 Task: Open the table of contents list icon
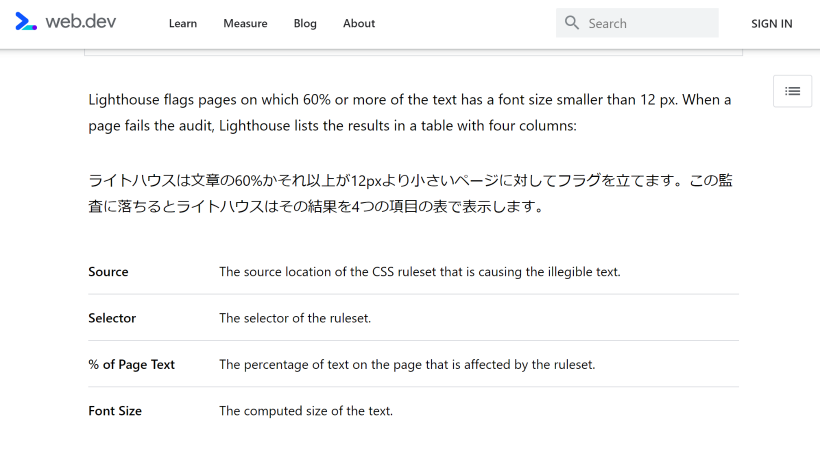[x=792, y=91]
